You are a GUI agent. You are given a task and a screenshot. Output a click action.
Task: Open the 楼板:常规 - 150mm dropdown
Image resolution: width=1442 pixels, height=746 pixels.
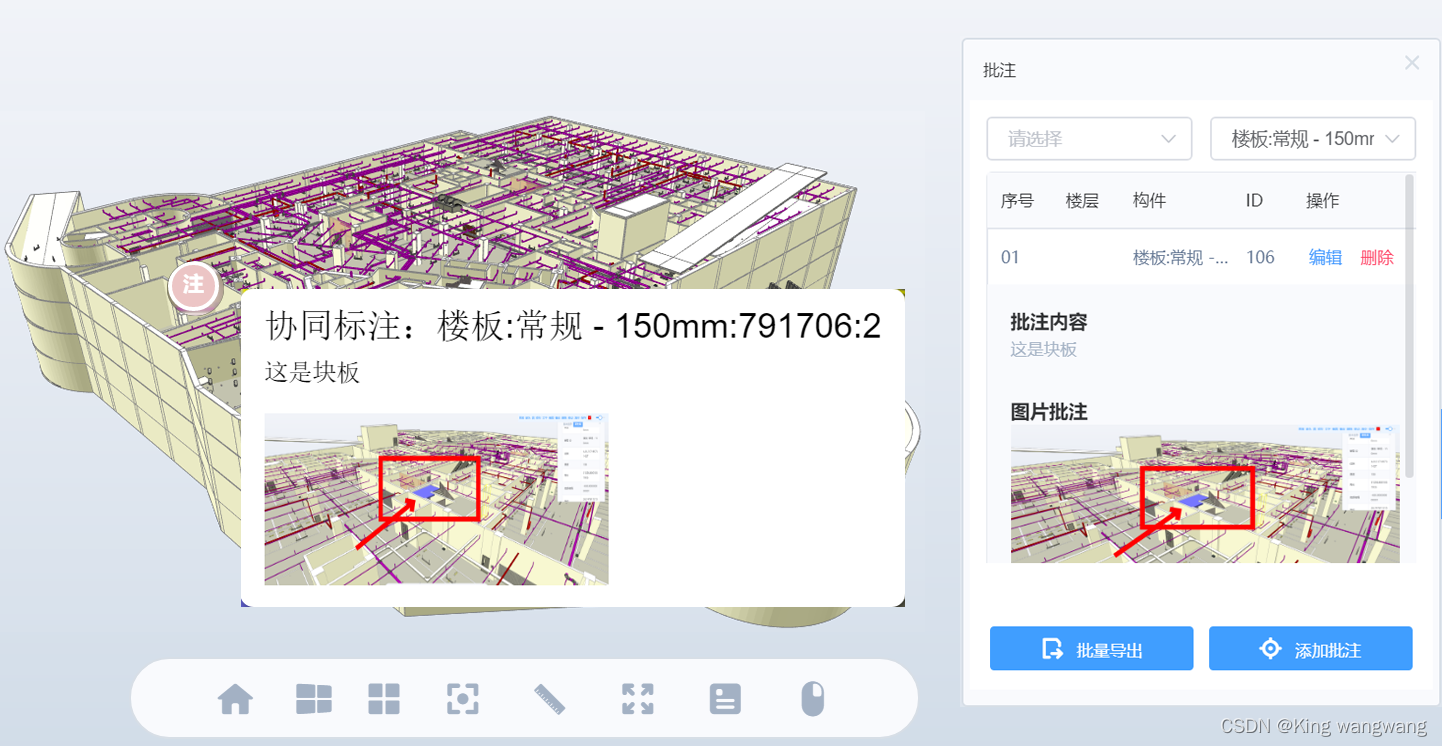click(1312, 139)
